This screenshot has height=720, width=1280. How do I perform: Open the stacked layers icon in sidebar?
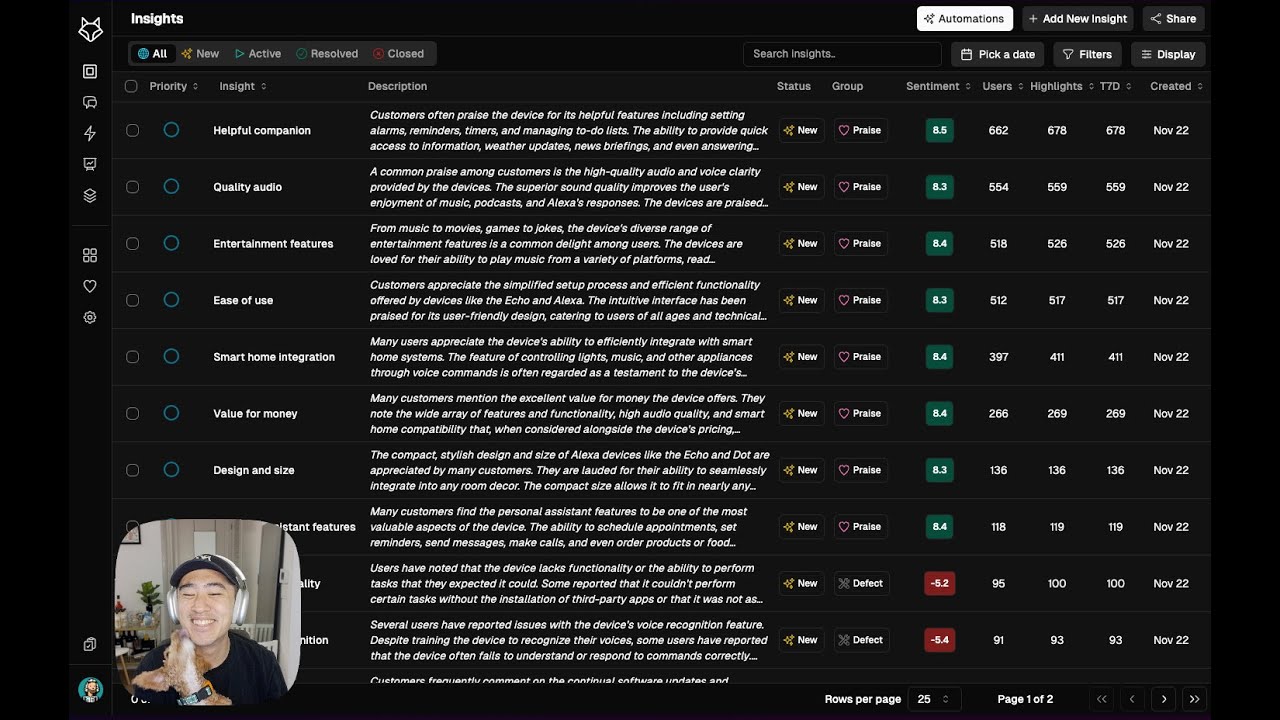pyautogui.click(x=90, y=195)
